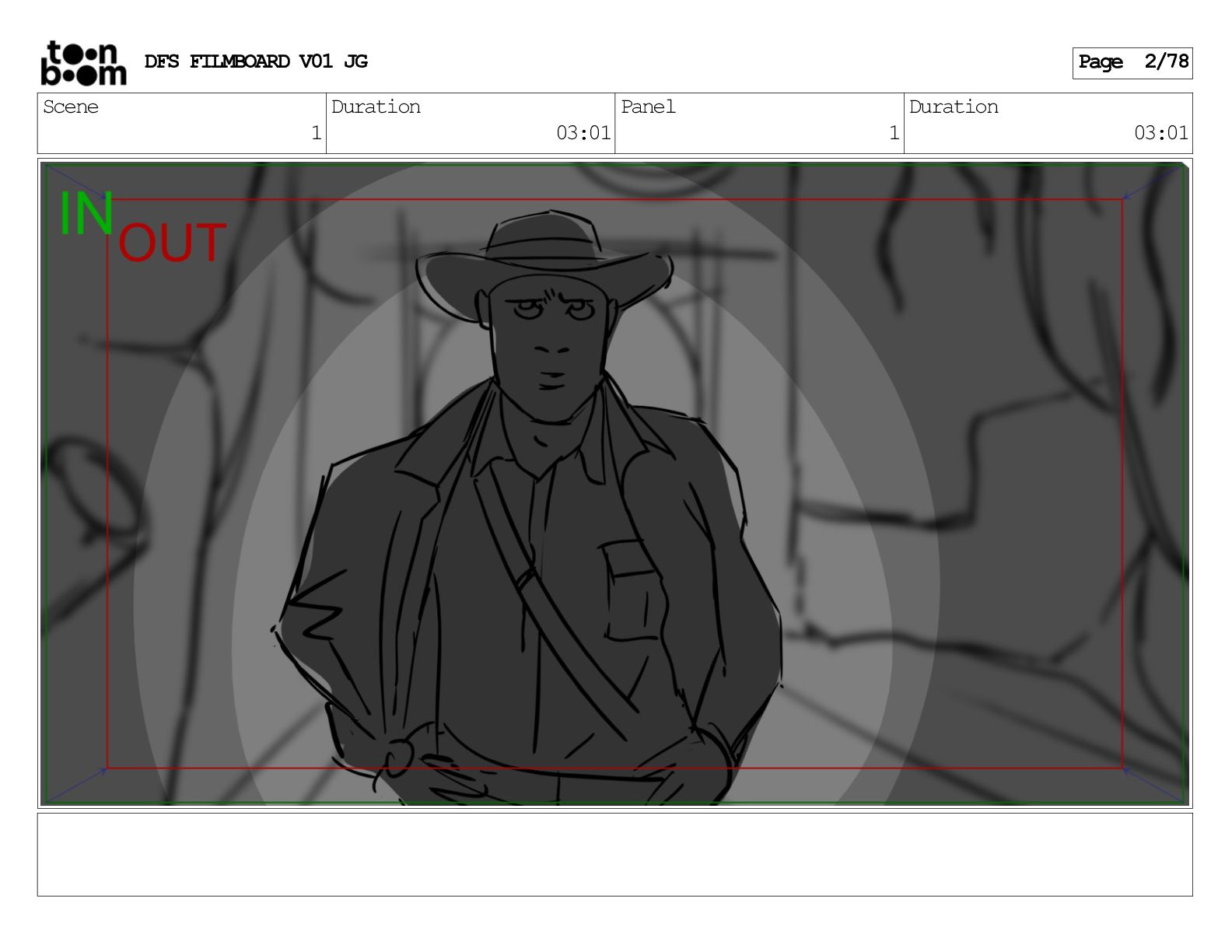
Task: Click the 'Page 2/78' indicator box
Action: [x=1132, y=62]
